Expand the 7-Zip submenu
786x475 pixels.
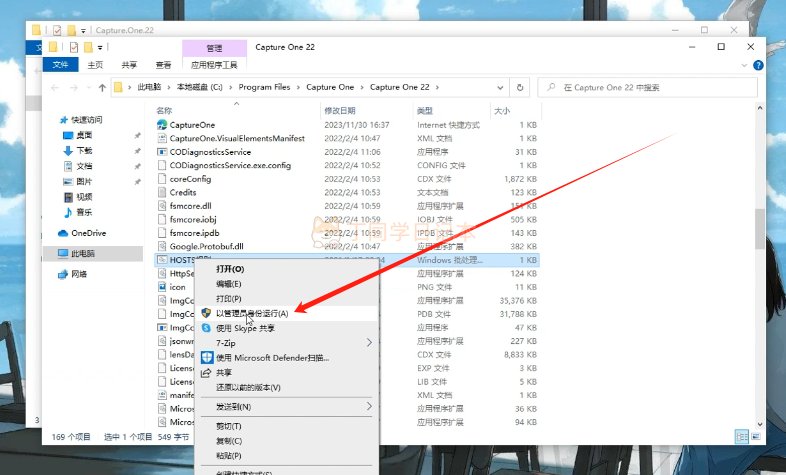click(369, 343)
